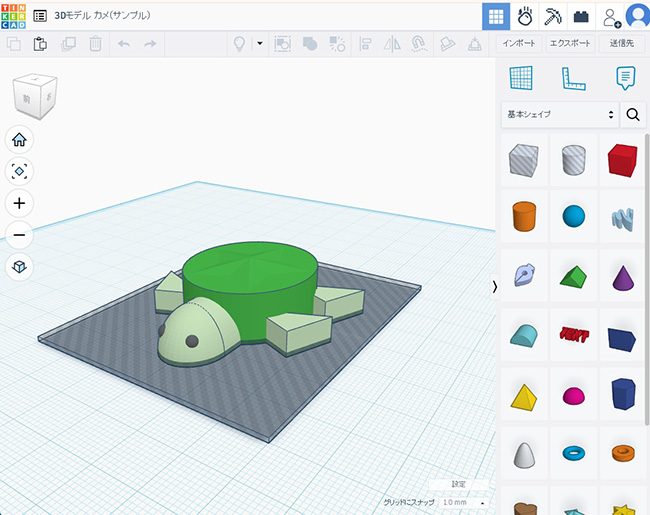Image resolution: width=650 pixels, height=515 pixels.
Task: Click the zoom in plus button
Action: 19,203
